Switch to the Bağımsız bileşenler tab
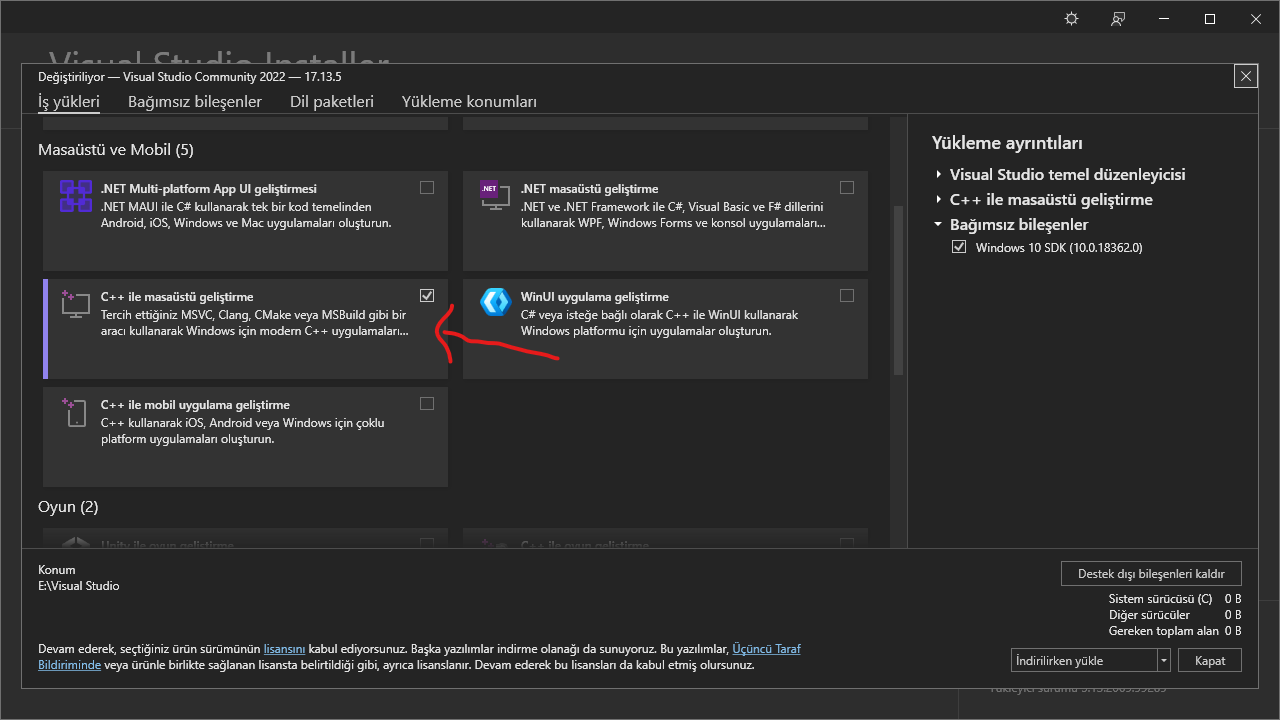The height and width of the screenshot is (720, 1280). (195, 102)
